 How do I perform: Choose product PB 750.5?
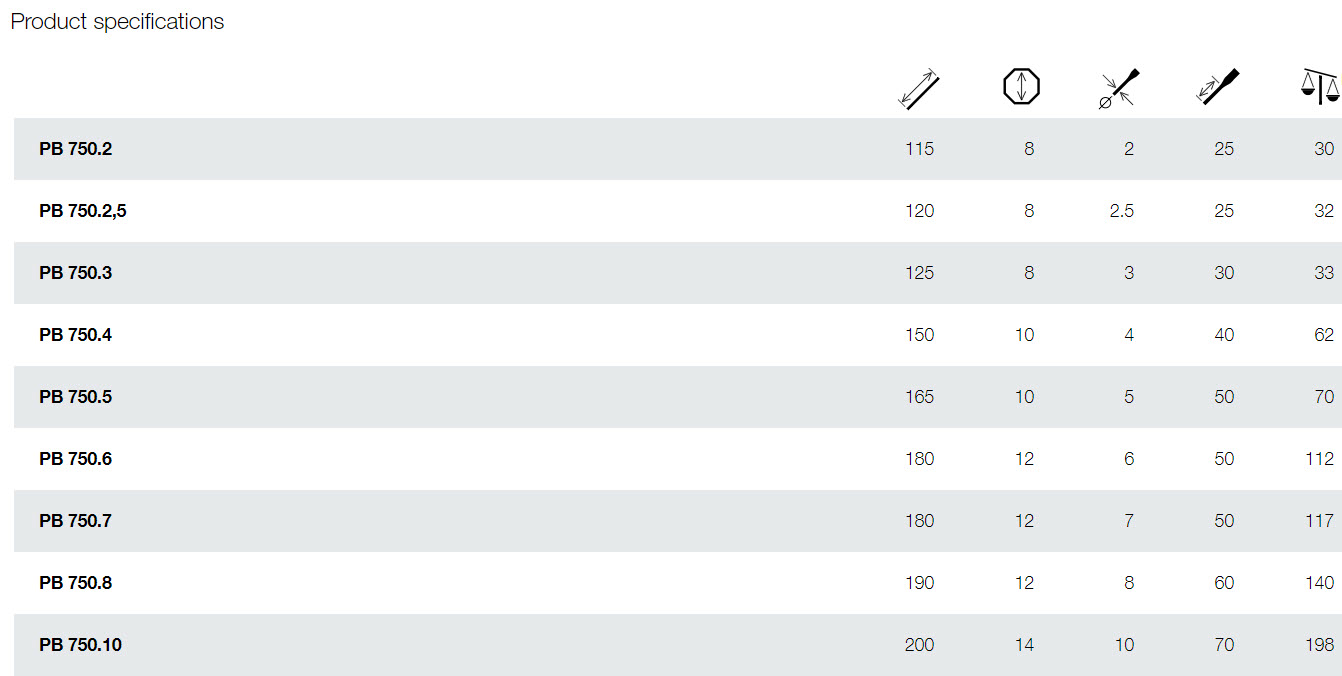tap(76, 397)
